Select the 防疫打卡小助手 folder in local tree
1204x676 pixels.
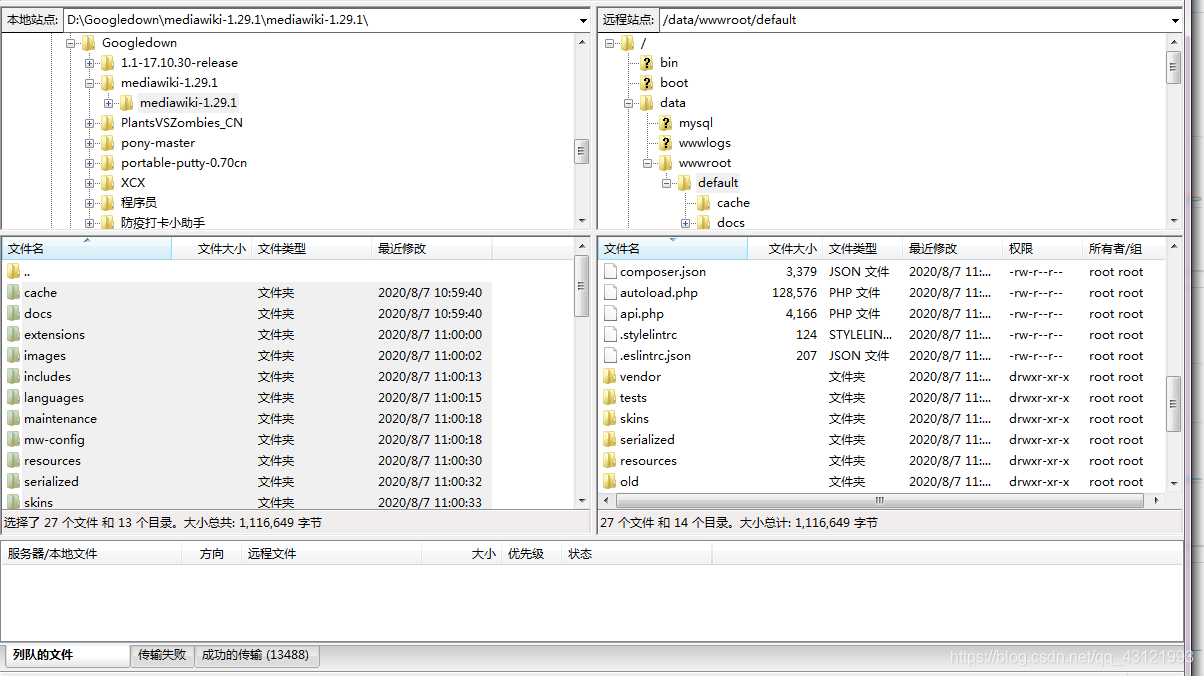[163, 223]
